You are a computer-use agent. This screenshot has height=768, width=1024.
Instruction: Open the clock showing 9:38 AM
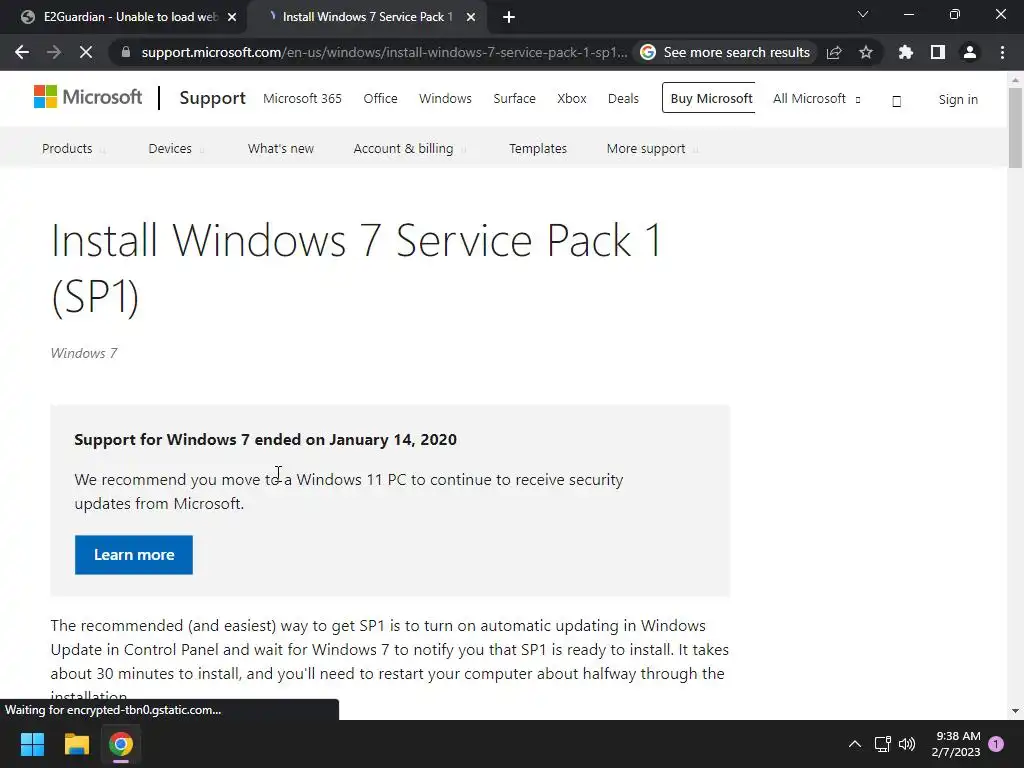(956, 744)
